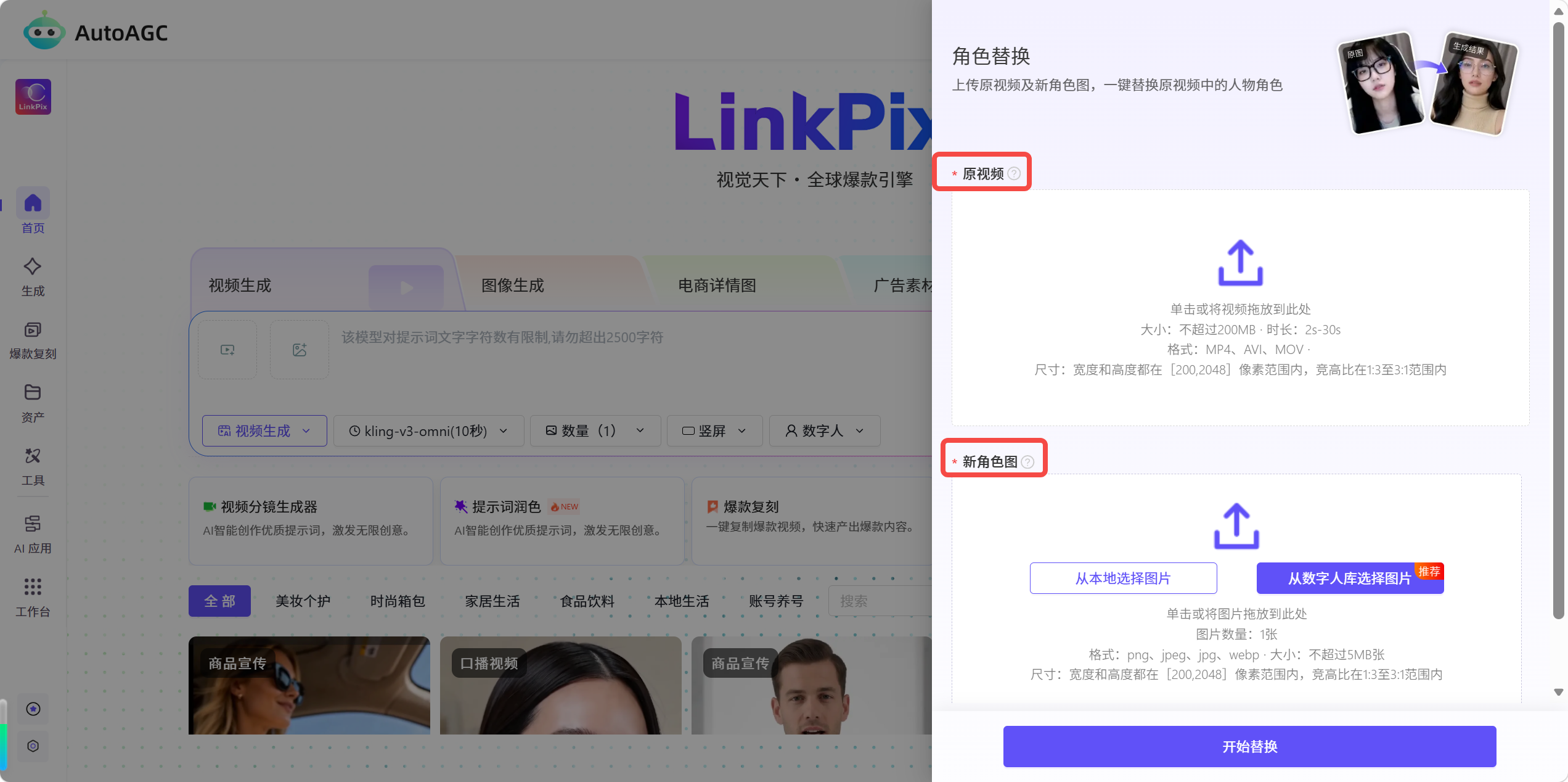Select 美妆个护 category filter
Image resolution: width=1568 pixels, height=782 pixels.
point(303,601)
